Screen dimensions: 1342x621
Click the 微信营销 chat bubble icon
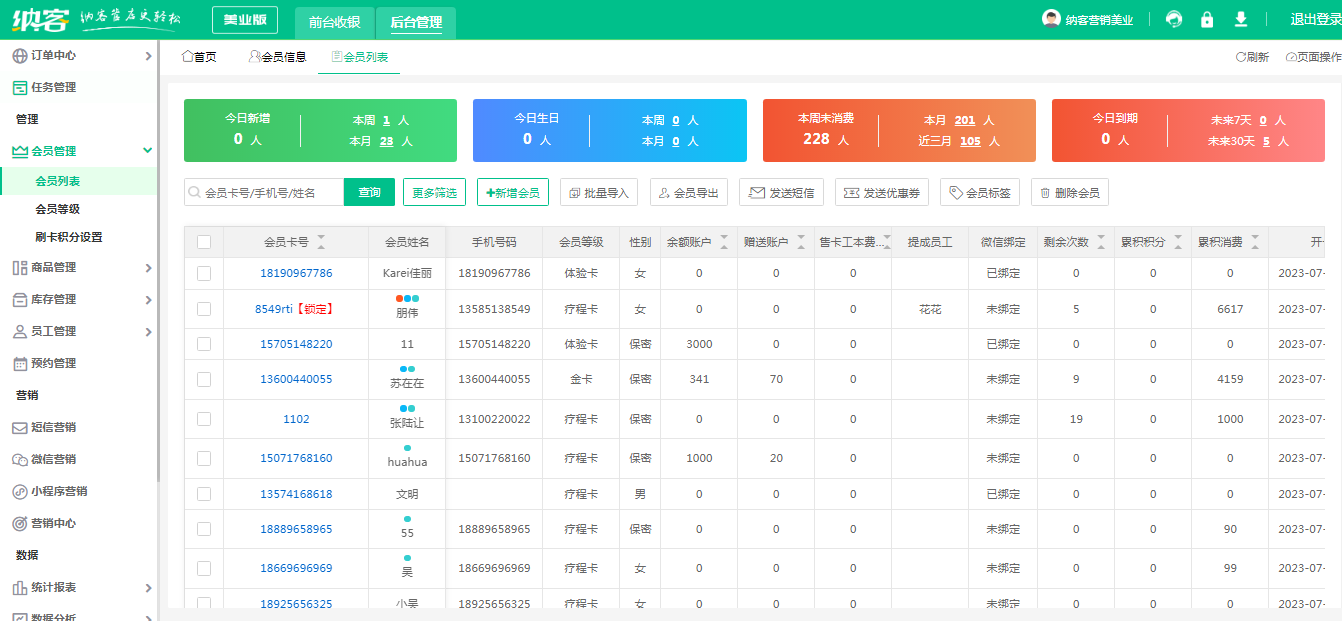[x=20, y=459]
